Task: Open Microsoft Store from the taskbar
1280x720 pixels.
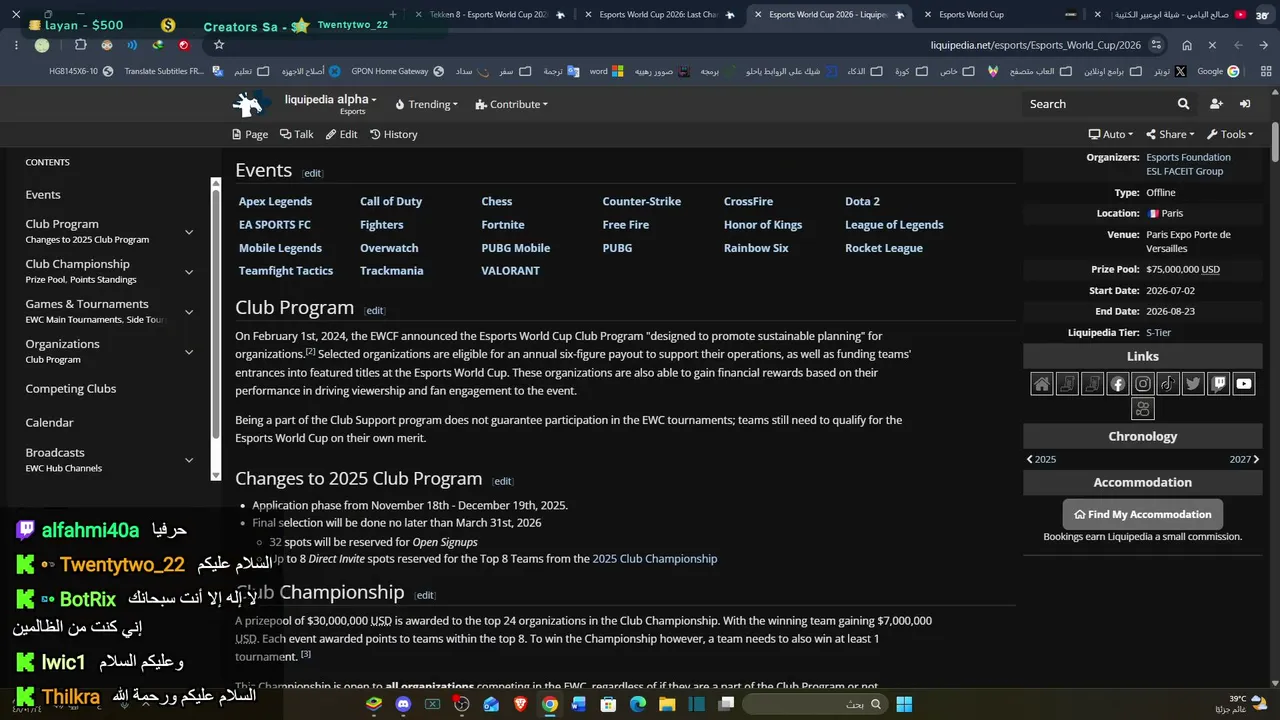Action: coord(608,705)
